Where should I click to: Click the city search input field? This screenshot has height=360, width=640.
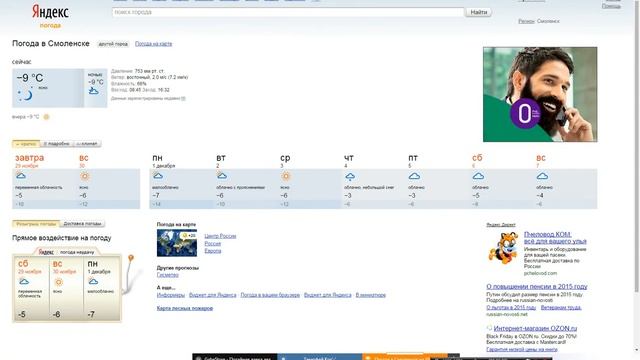click(288, 12)
